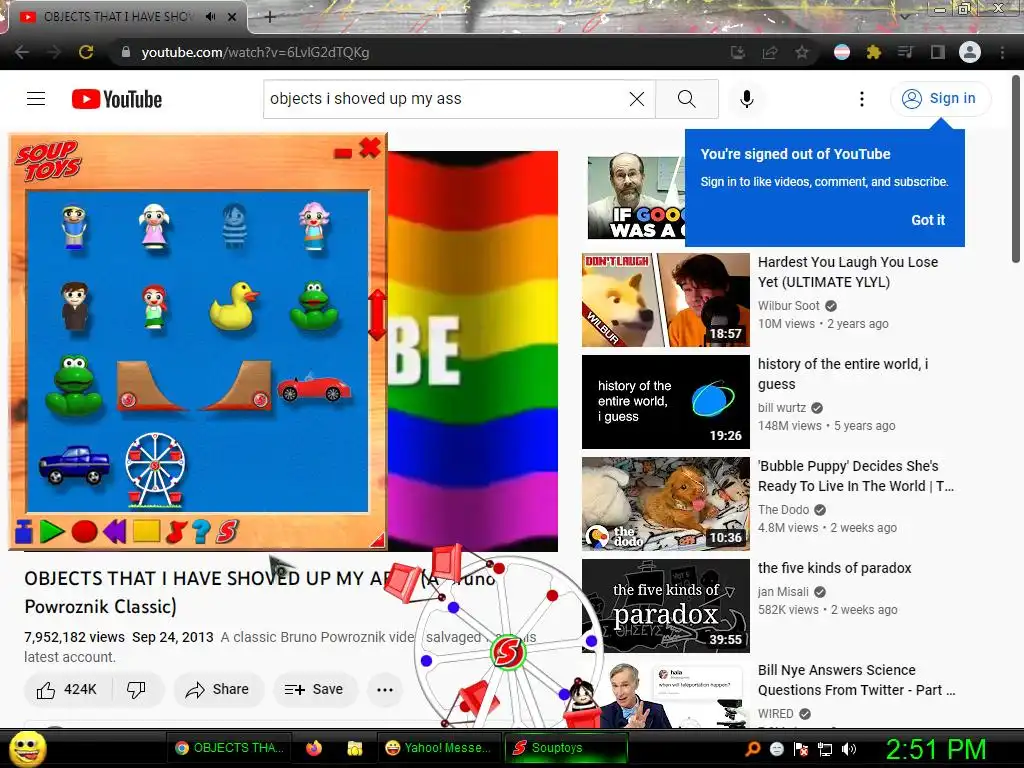Image resolution: width=1024 pixels, height=768 pixels.
Task: Choose the red-haired girl in green dress
Action: 154,307
